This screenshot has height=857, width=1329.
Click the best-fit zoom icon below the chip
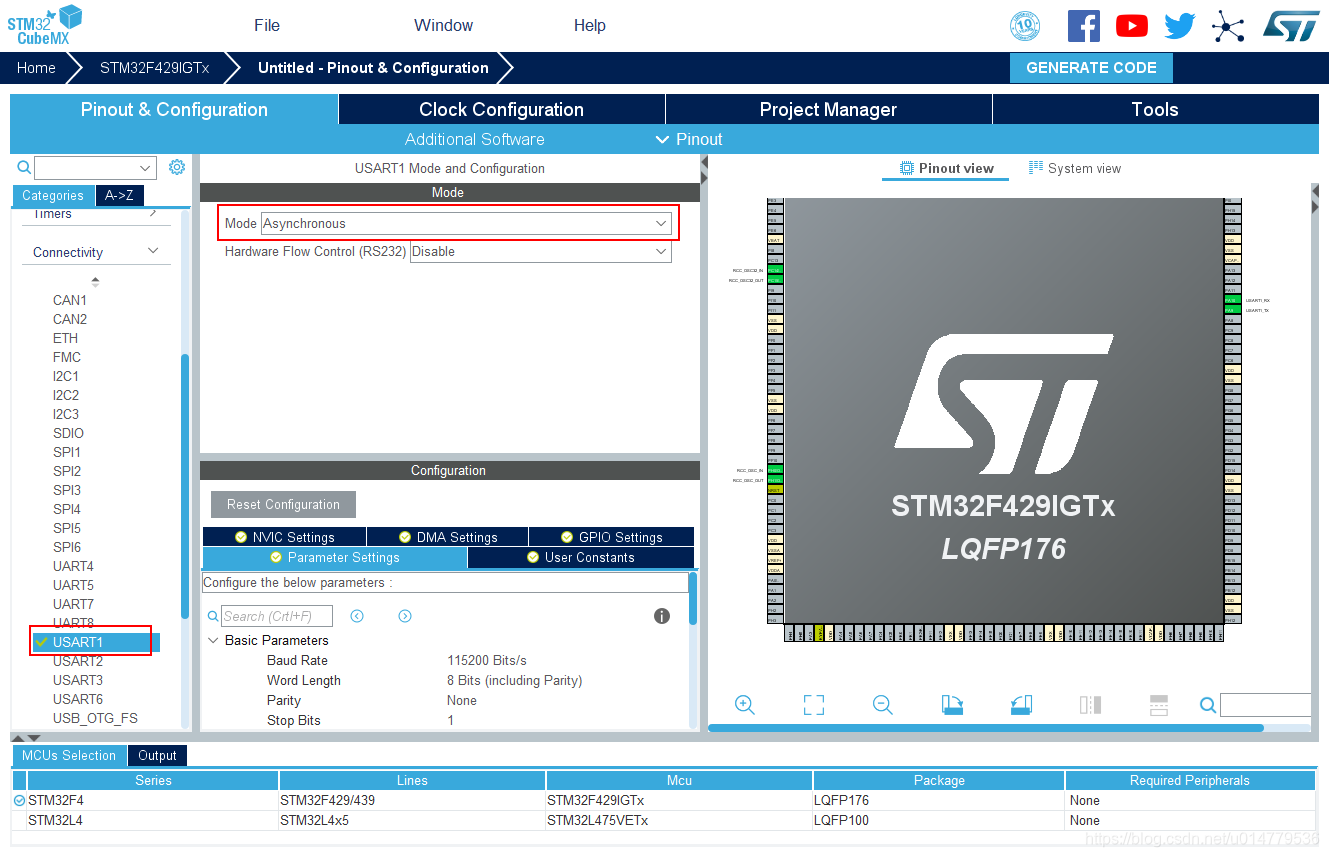point(813,705)
